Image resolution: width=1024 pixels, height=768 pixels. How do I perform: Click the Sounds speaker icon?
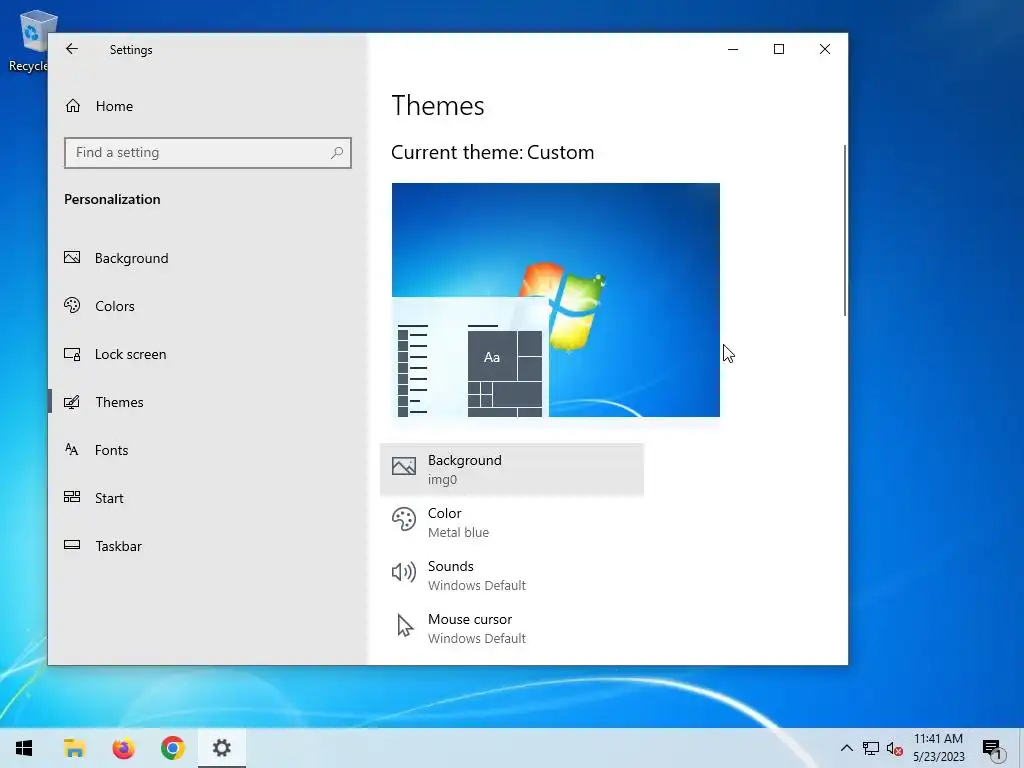(x=404, y=572)
